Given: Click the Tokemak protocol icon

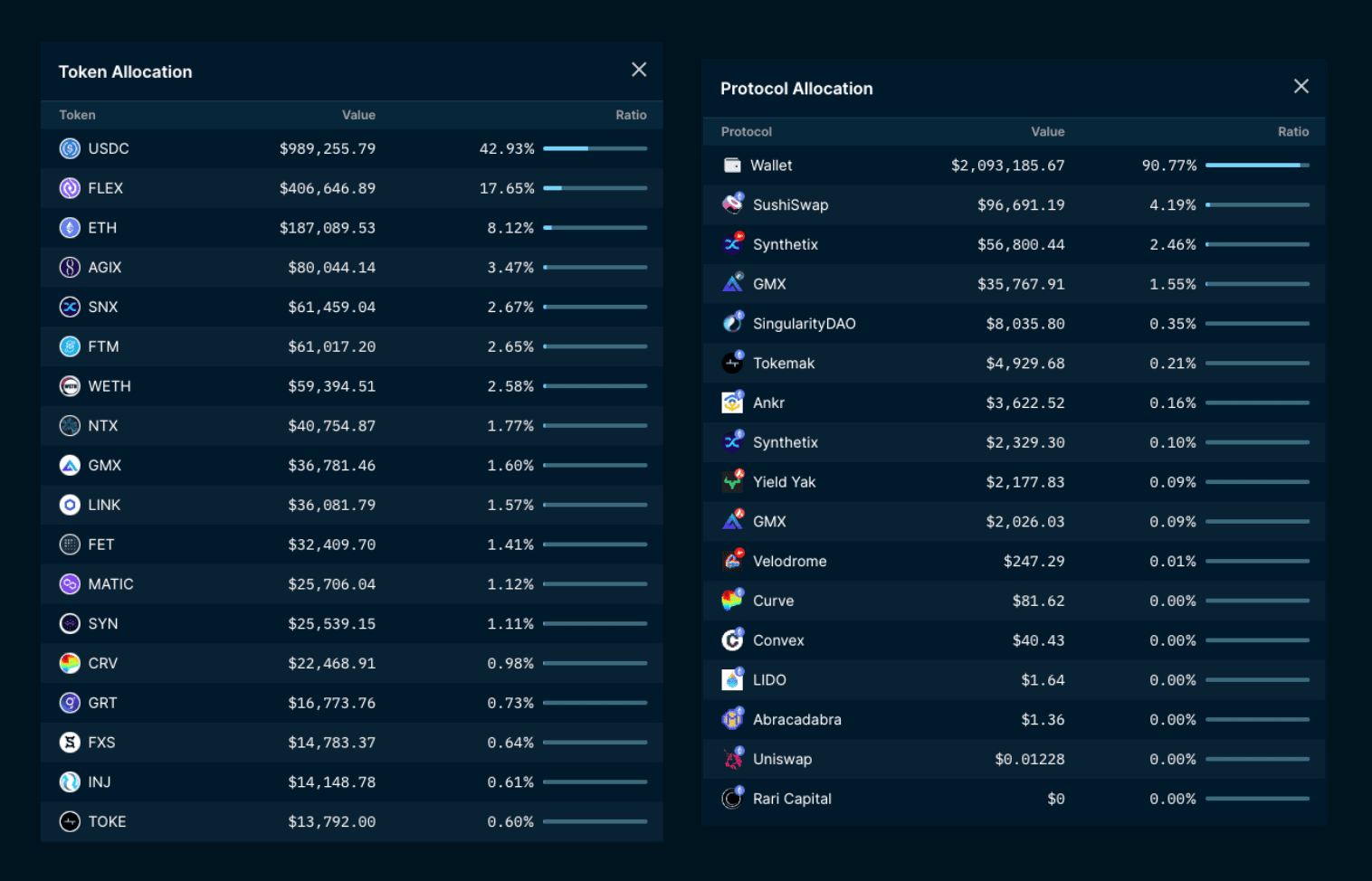Looking at the screenshot, I should click(x=733, y=363).
